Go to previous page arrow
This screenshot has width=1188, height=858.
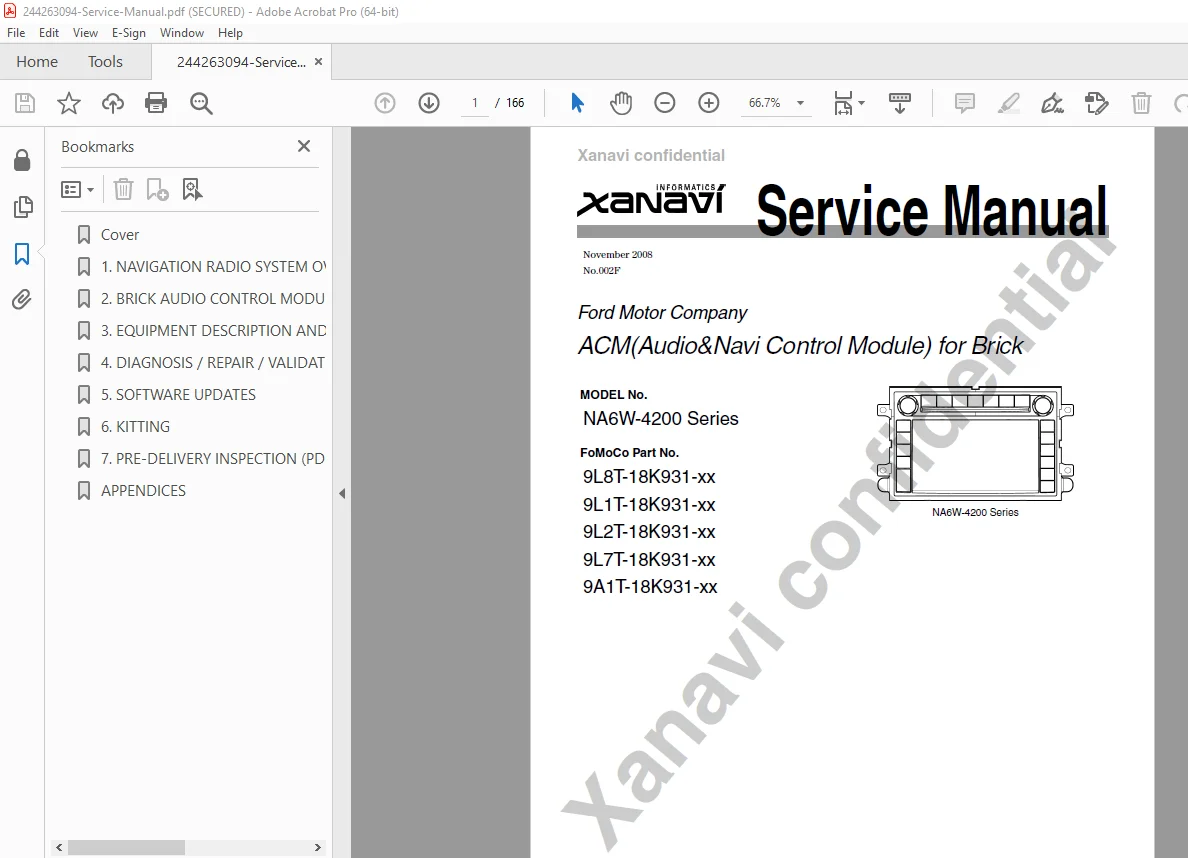385,103
